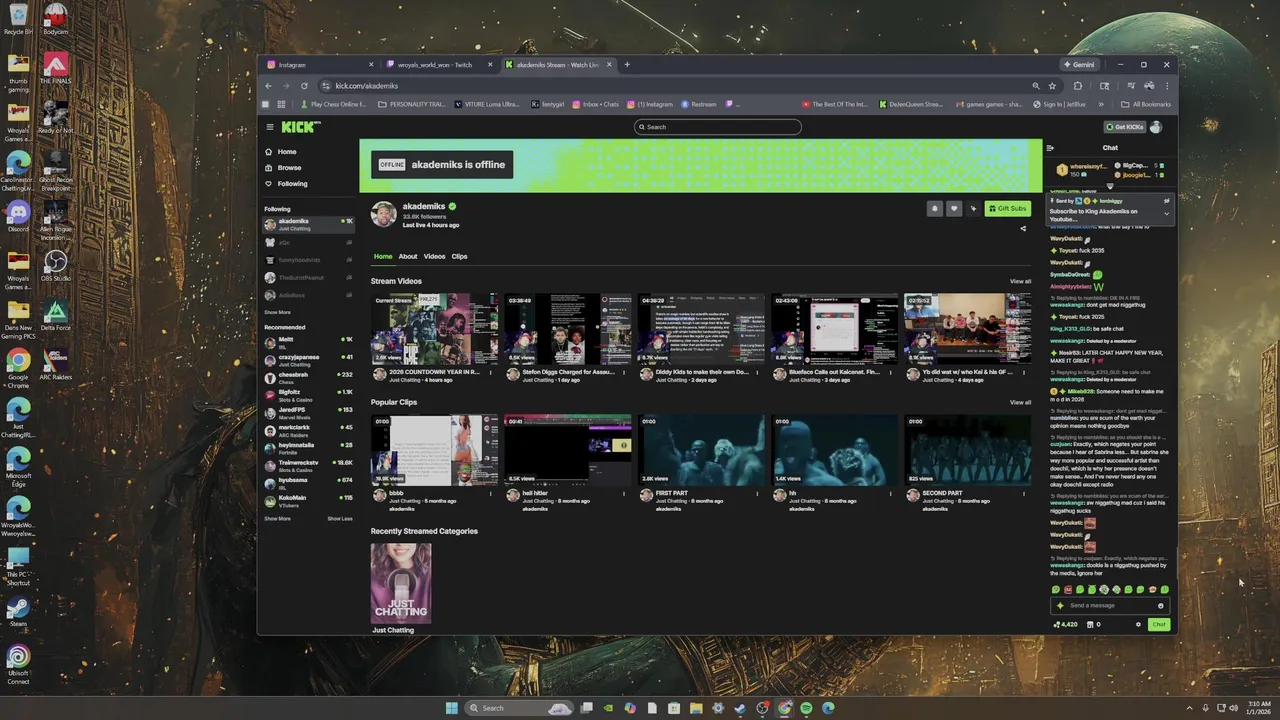1280x720 pixels.
Task: Click View all for Popular Clips
Action: pos(1020,402)
